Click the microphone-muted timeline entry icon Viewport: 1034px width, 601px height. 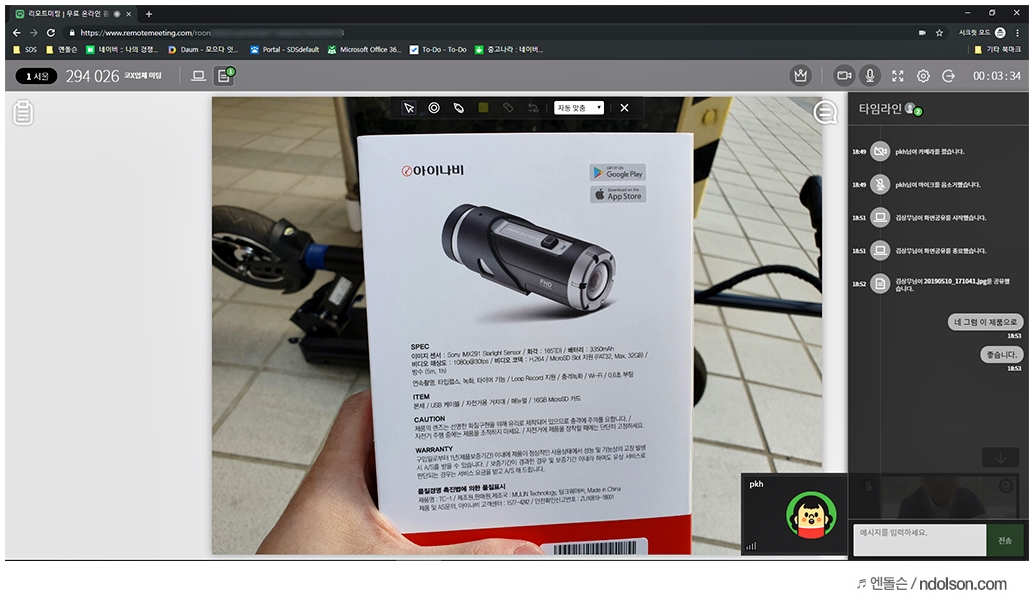pyautogui.click(x=880, y=184)
